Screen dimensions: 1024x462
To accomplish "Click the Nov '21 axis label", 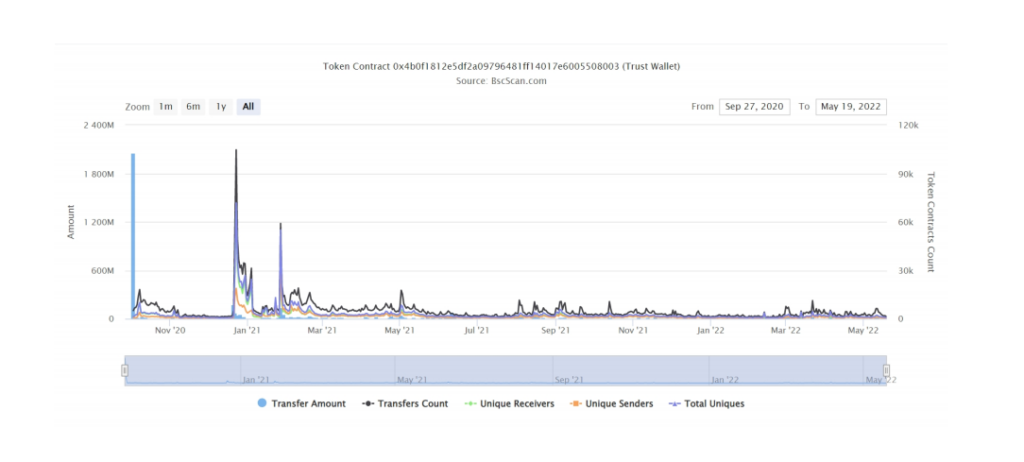I will pos(633,331).
